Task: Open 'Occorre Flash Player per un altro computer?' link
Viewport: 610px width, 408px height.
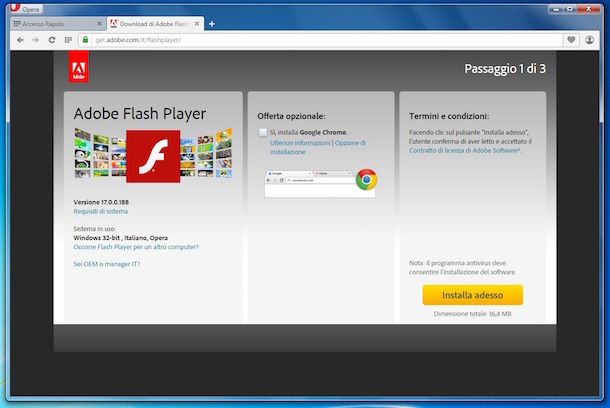Action: (x=136, y=247)
